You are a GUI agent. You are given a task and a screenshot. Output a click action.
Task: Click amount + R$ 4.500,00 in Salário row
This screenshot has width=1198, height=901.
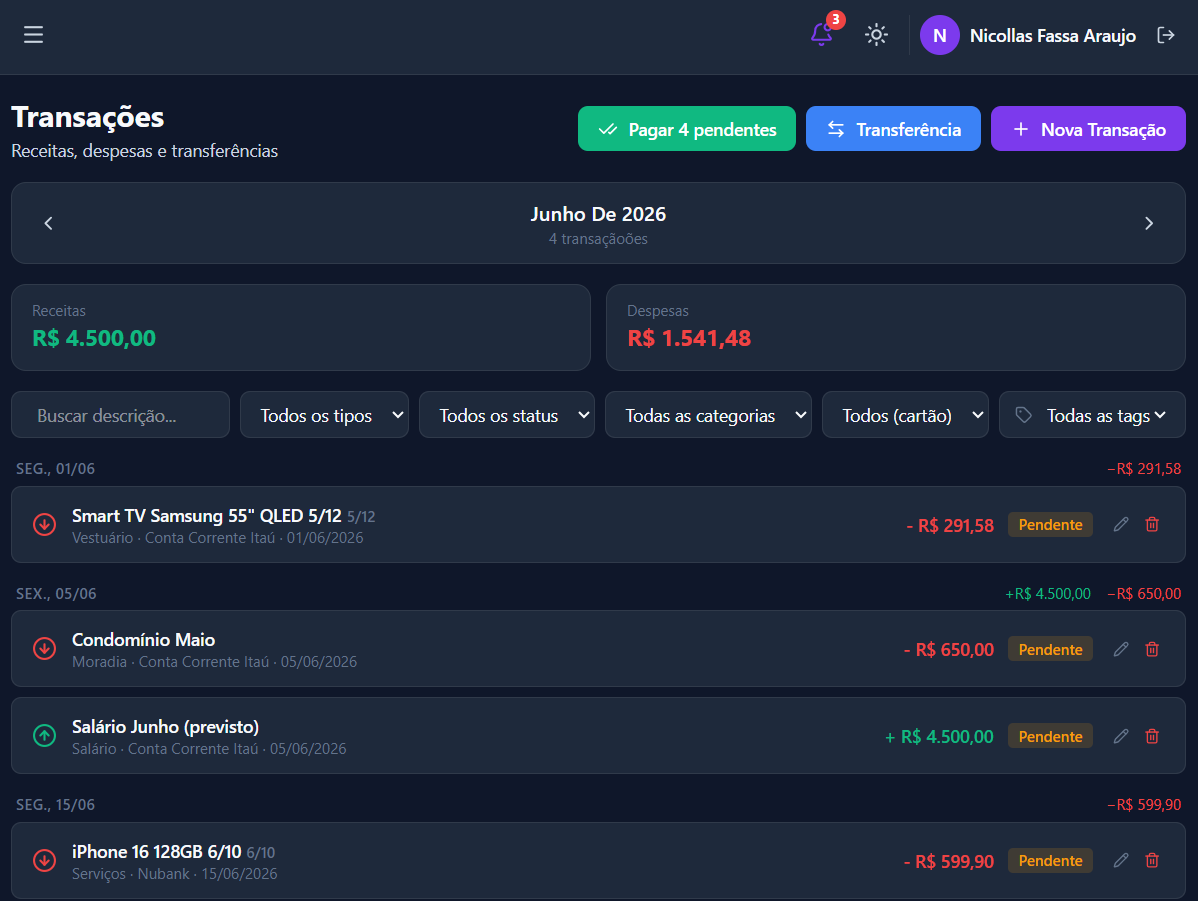tap(939, 737)
